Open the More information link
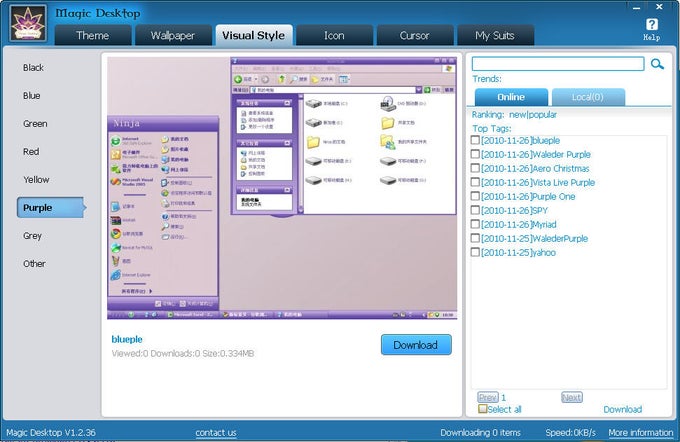The image size is (680, 442). (x=640, y=432)
